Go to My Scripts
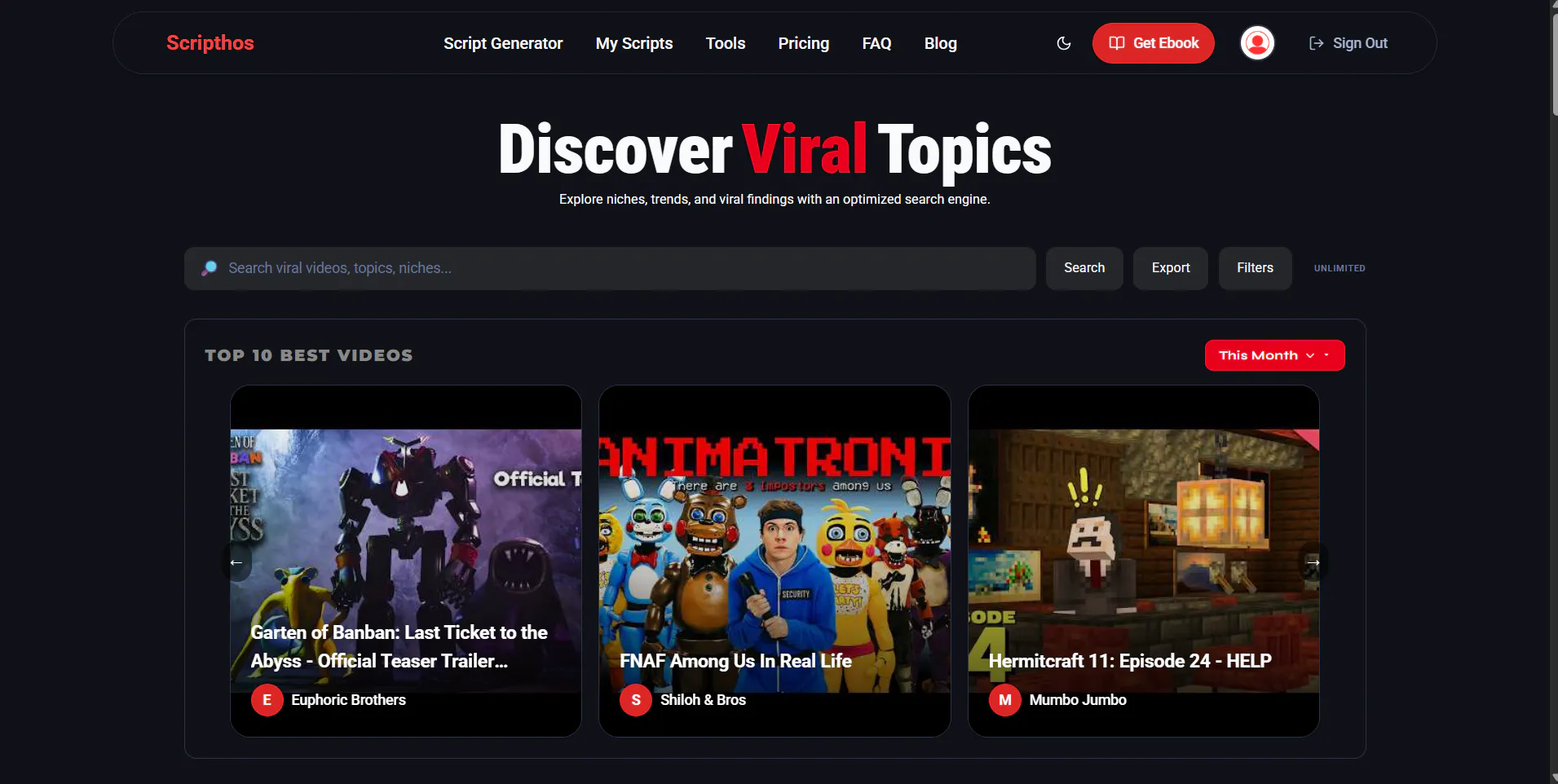Screen dimensions: 1558x784 coord(634,43)
